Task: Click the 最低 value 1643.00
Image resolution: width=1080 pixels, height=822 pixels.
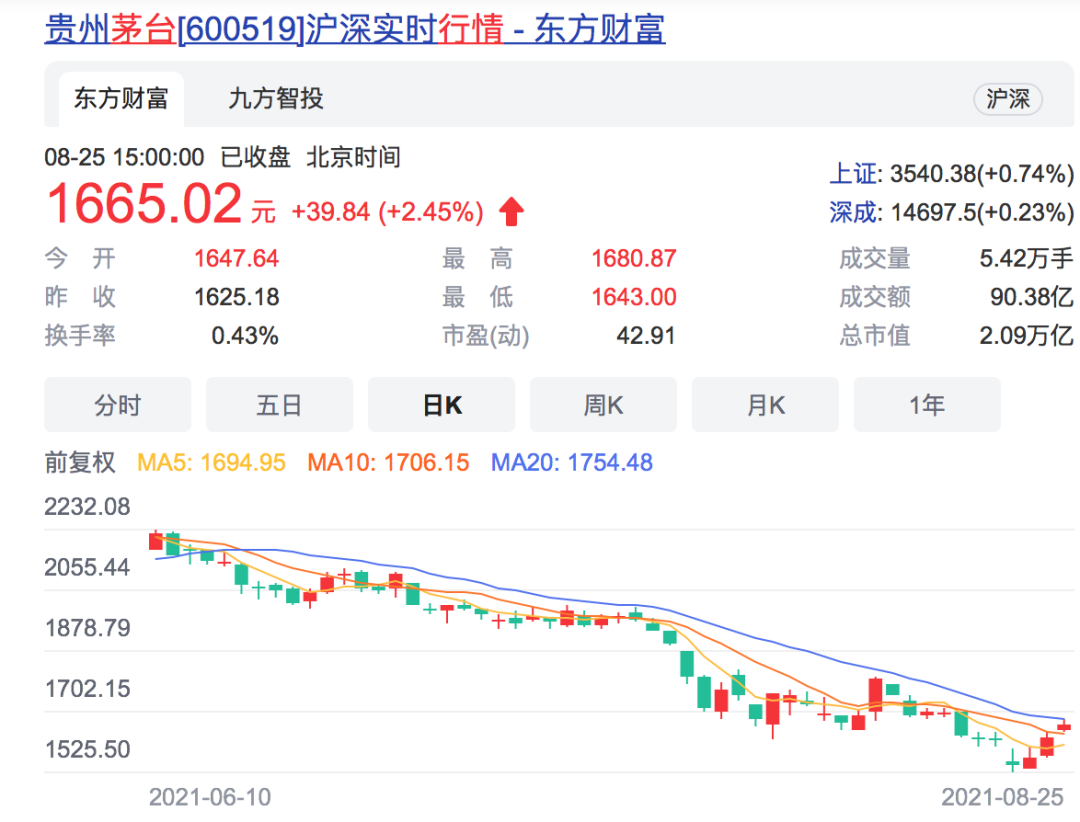Action: click(634, 297)
